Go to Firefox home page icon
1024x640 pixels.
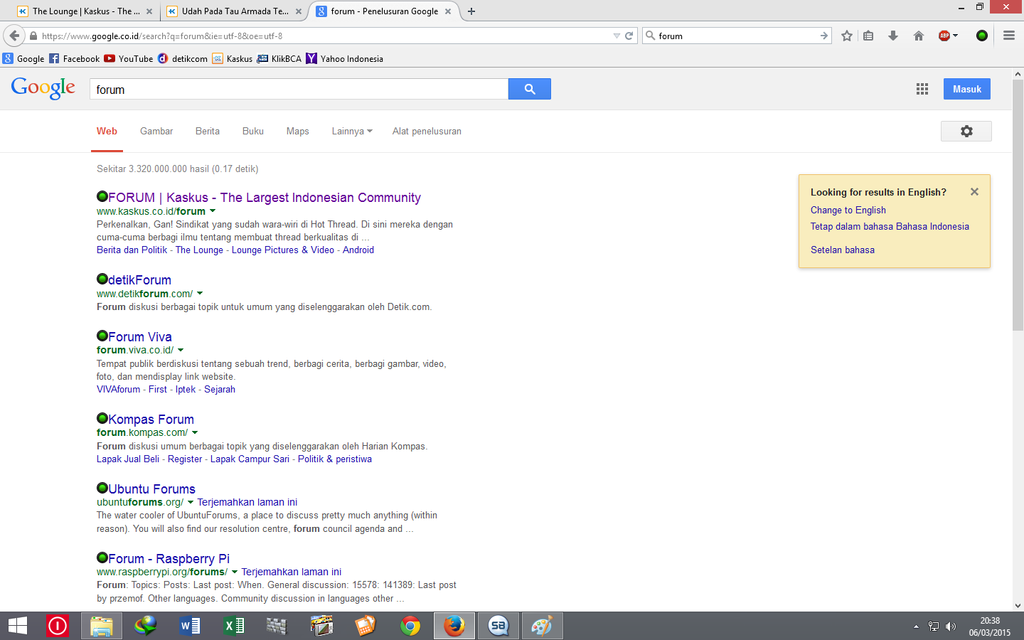[x=918, y=36]
